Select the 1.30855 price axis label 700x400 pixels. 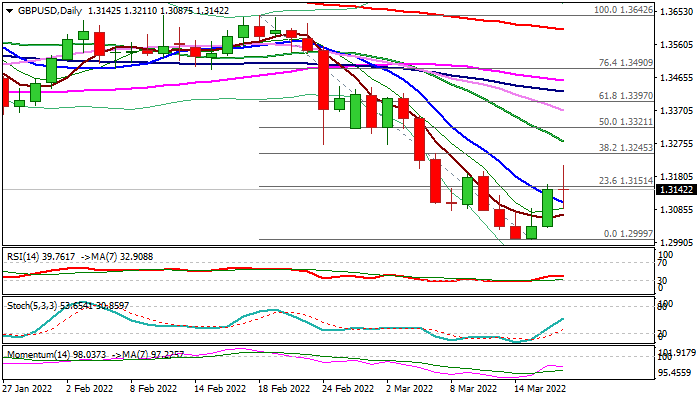click(677, 210)
